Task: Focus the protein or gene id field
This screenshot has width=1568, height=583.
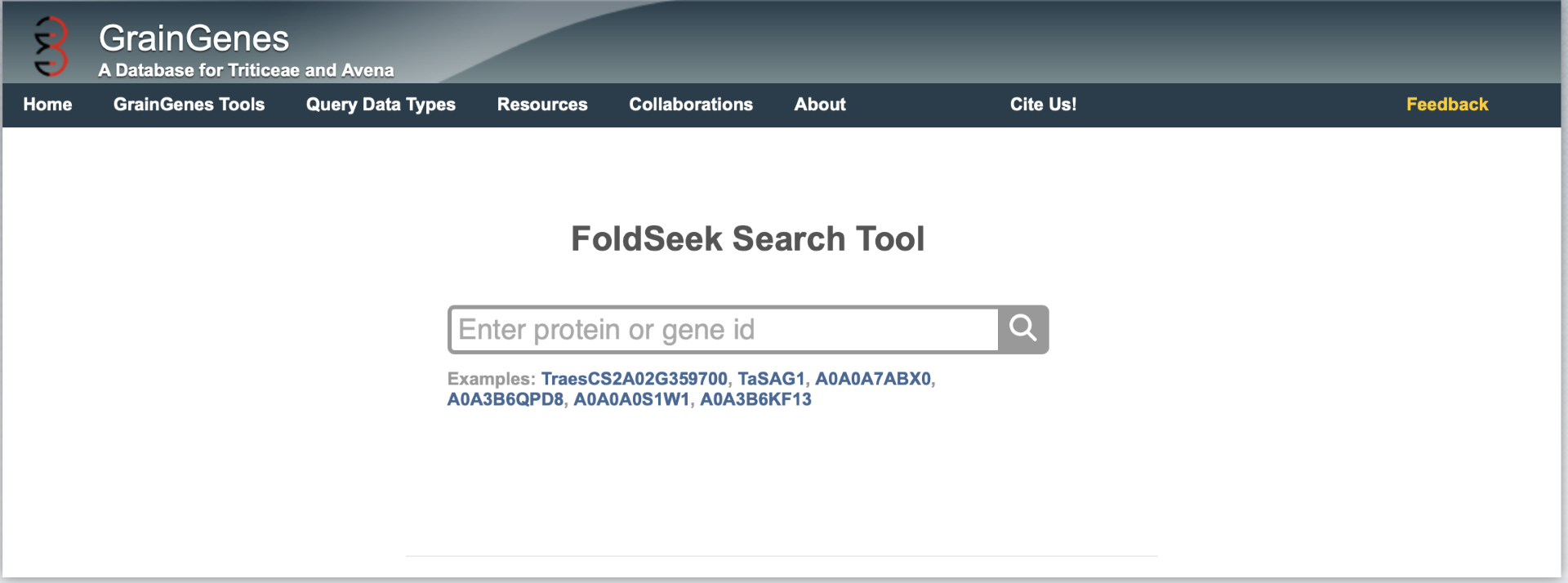Action: pyautogui.click(x=724, y=330)
